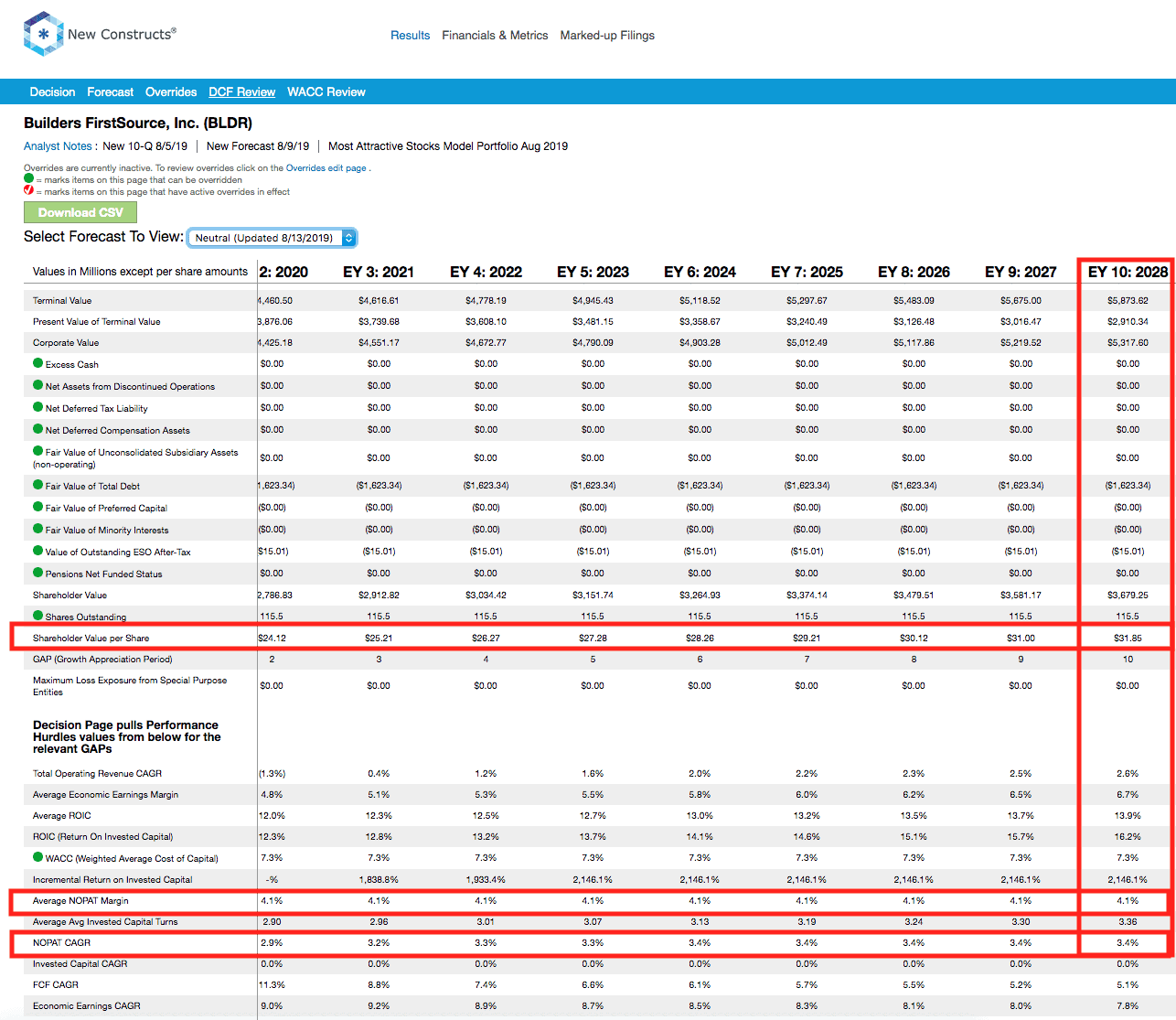Click the $25.21 per share cell for 2021
Screen dimensions: 1176x1020
(x=379, y=639)
